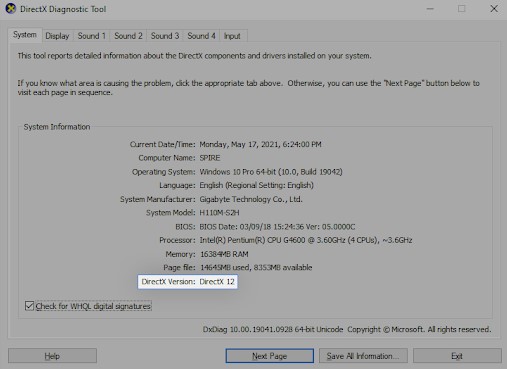Click the computer name value SPIRE
507x369 pixels.
pos(210,158)
